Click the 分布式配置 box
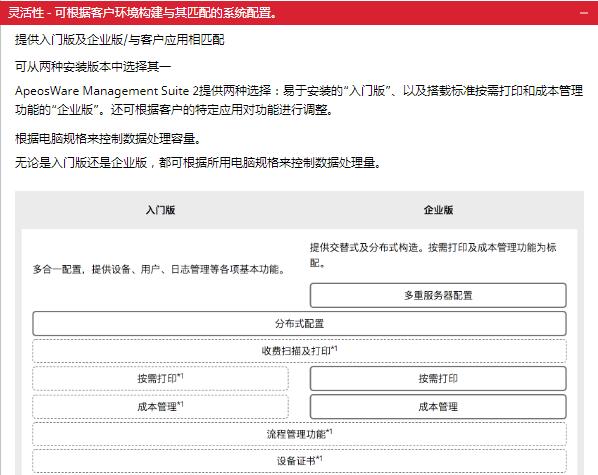Viewport: 598px width, 475px height. (x=299, y=324)
